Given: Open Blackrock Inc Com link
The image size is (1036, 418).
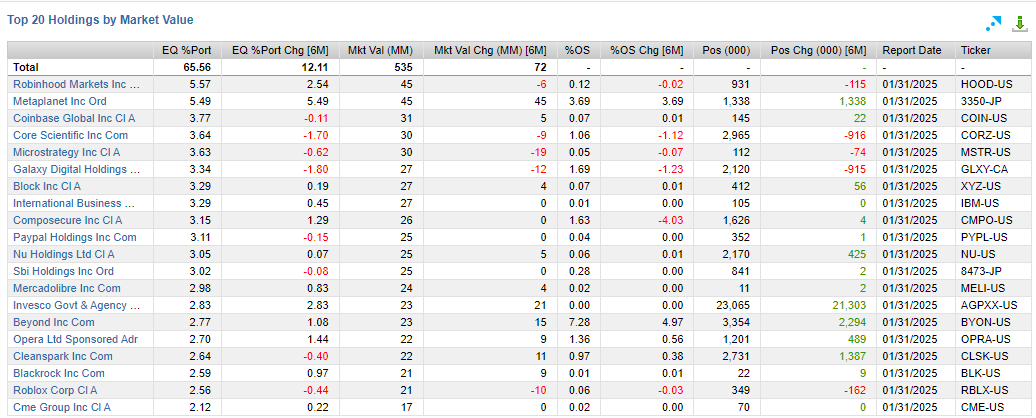Looking at the screenshot, I should pos(59,374).
